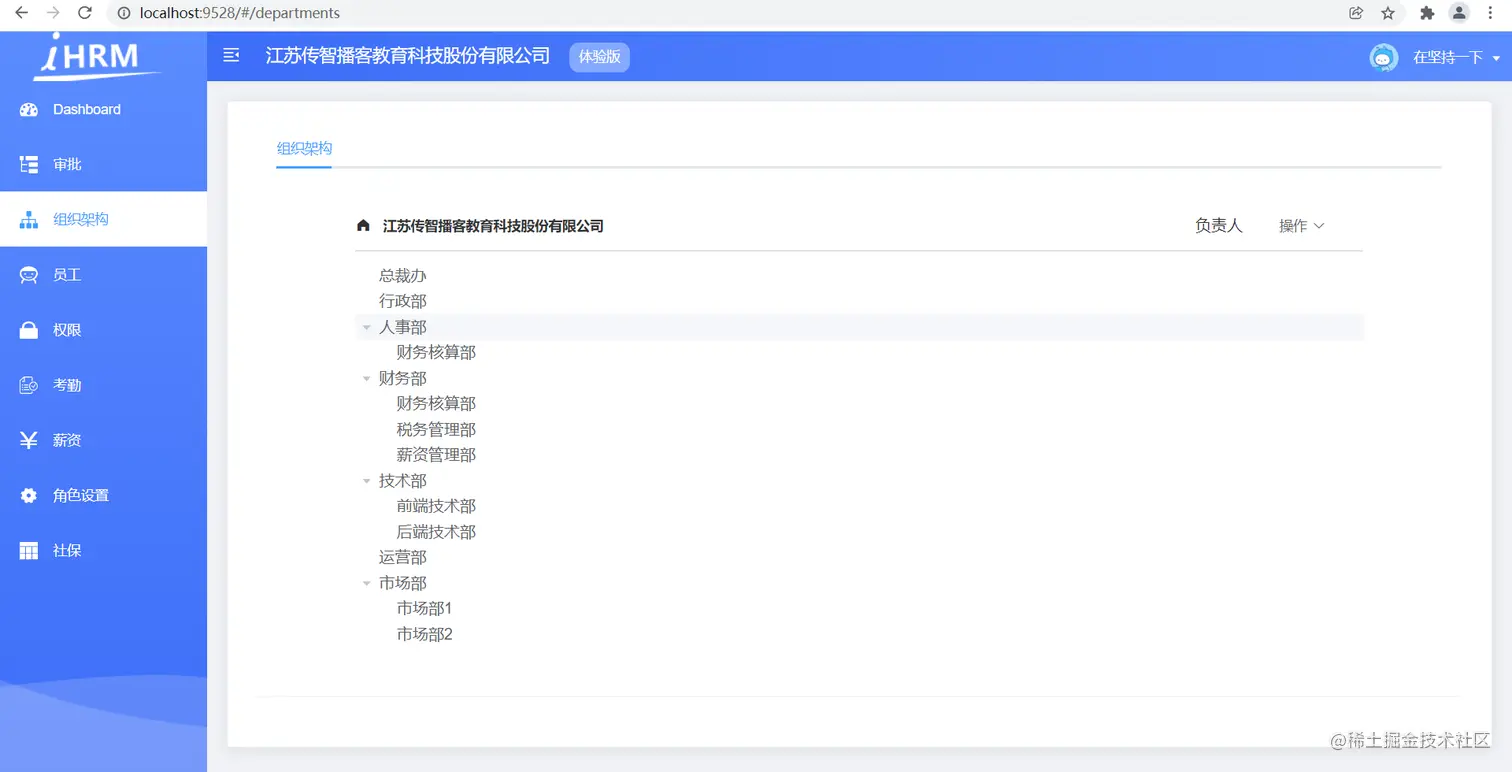Open the 考勤 menu item
Viewport: 1512px width, 772px height.
click(x=103, y=385)
